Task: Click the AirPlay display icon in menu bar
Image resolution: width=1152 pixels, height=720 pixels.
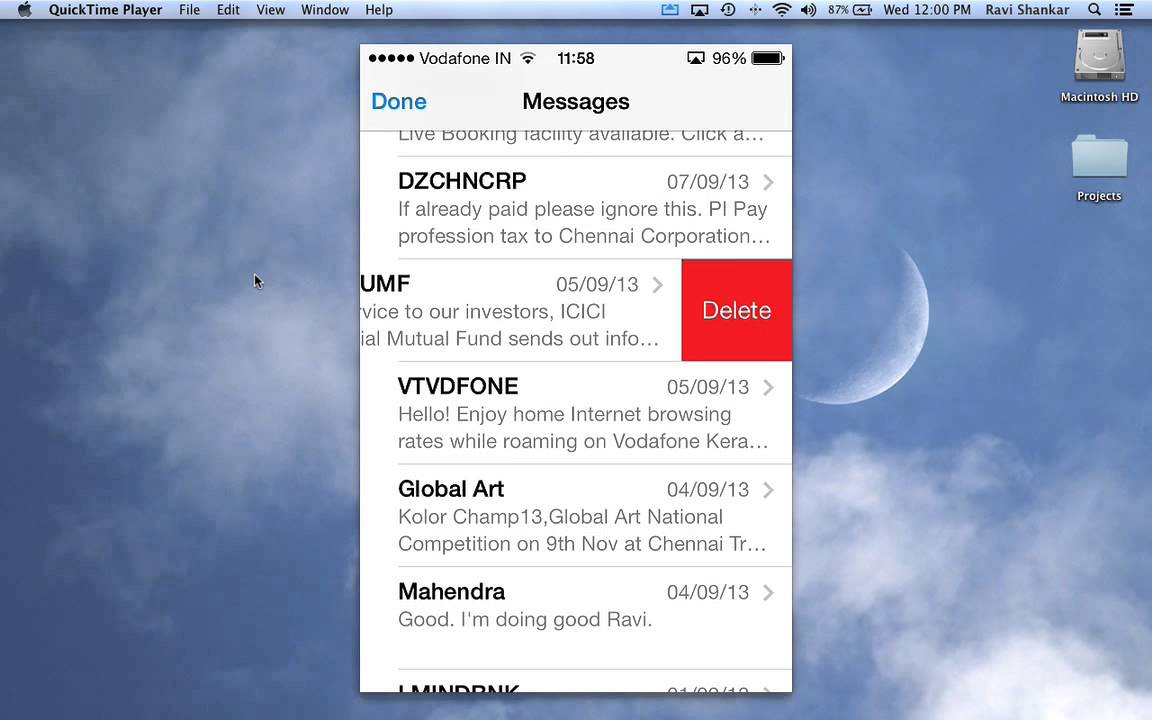Action: pos(699,10)
